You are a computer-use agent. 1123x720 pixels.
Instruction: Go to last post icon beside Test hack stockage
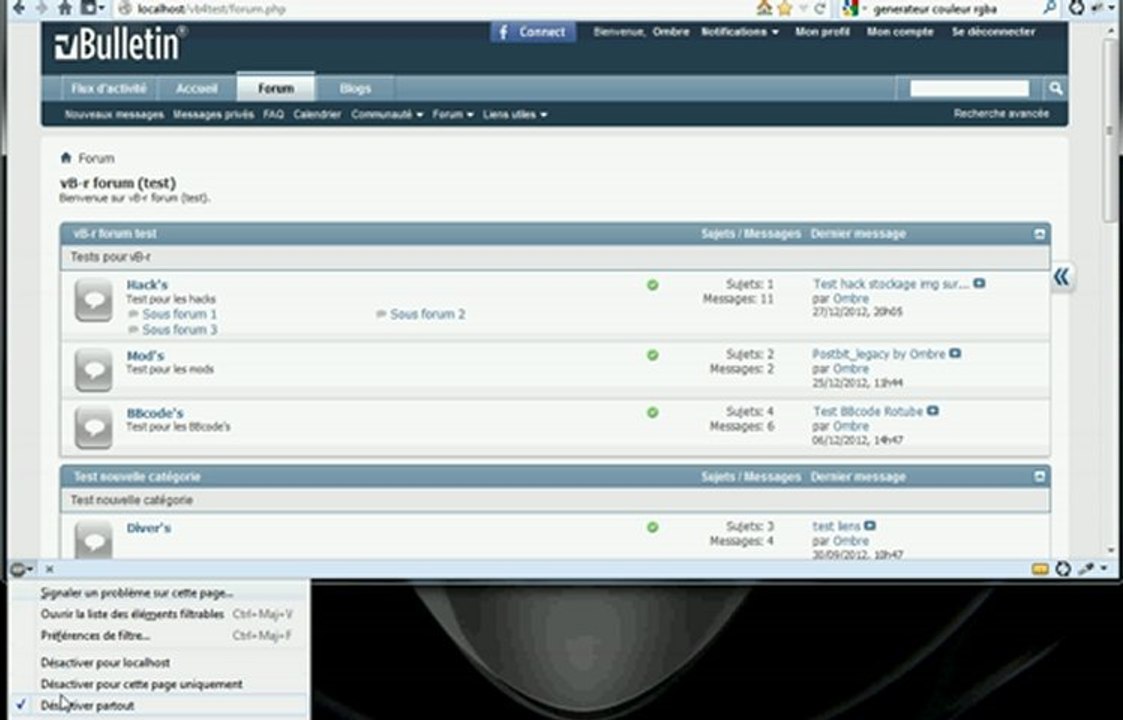979,284
